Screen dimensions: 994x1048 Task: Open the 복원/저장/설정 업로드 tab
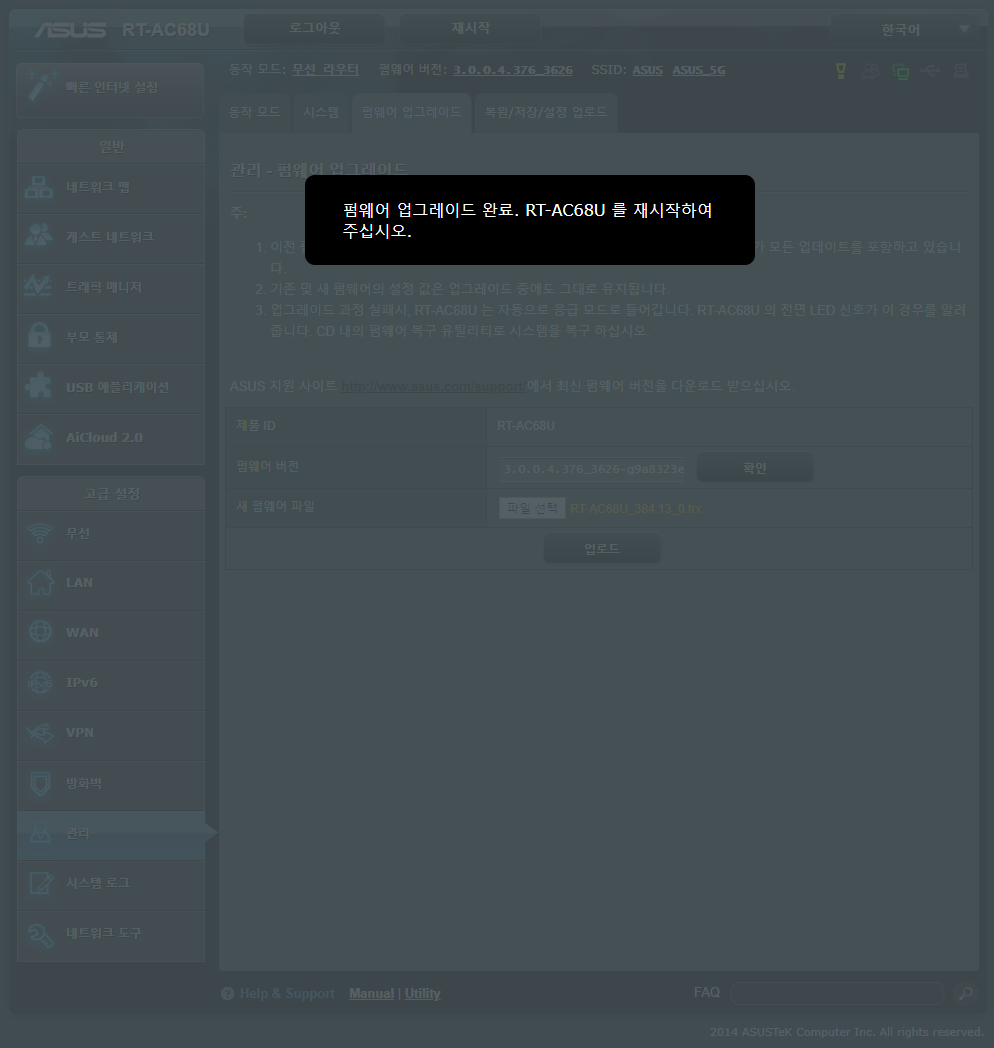click(545, 112)
